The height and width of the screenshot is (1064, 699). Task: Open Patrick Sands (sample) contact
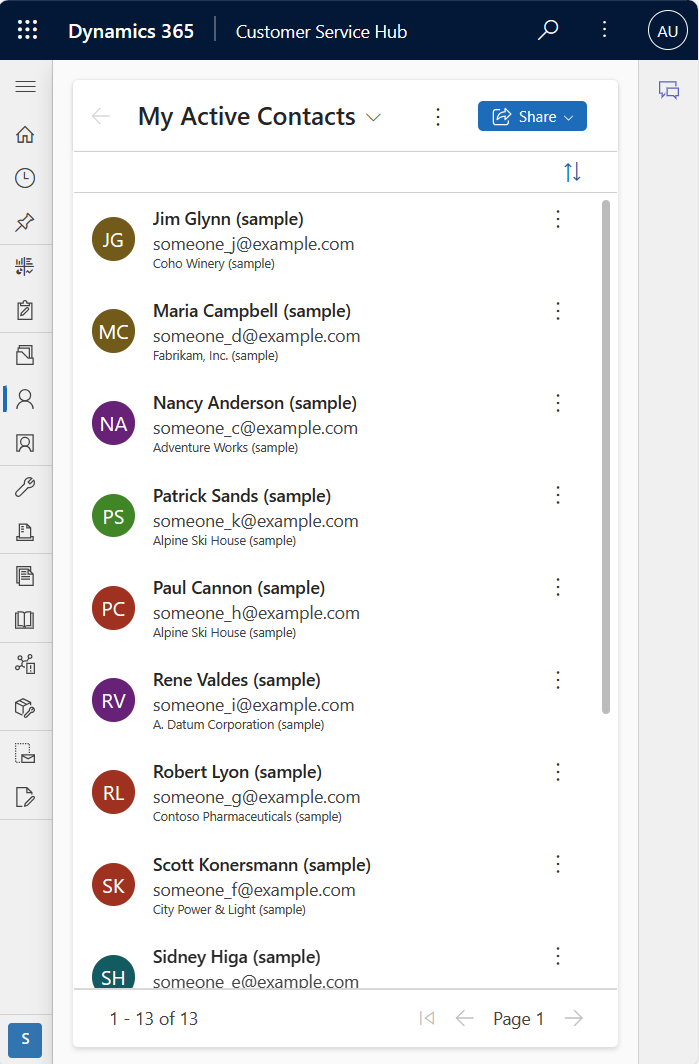tap(242, 496)
